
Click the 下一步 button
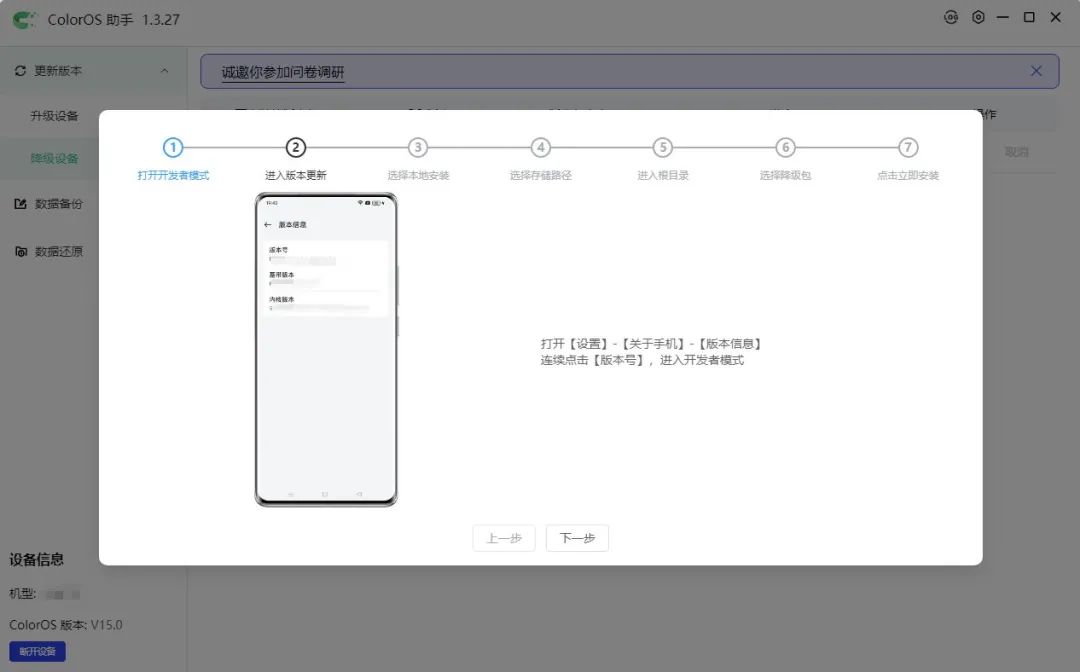pos(577,538)
